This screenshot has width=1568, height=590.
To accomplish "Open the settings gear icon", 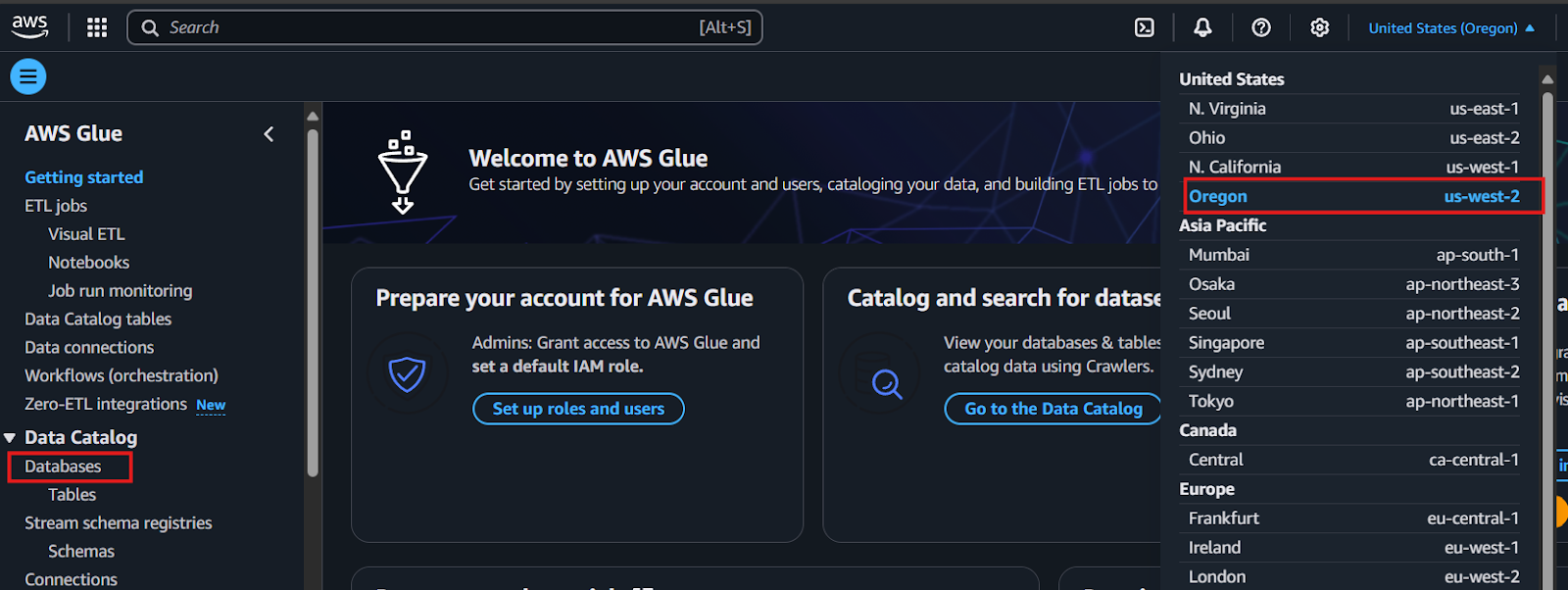I will tap(1320, 27).
